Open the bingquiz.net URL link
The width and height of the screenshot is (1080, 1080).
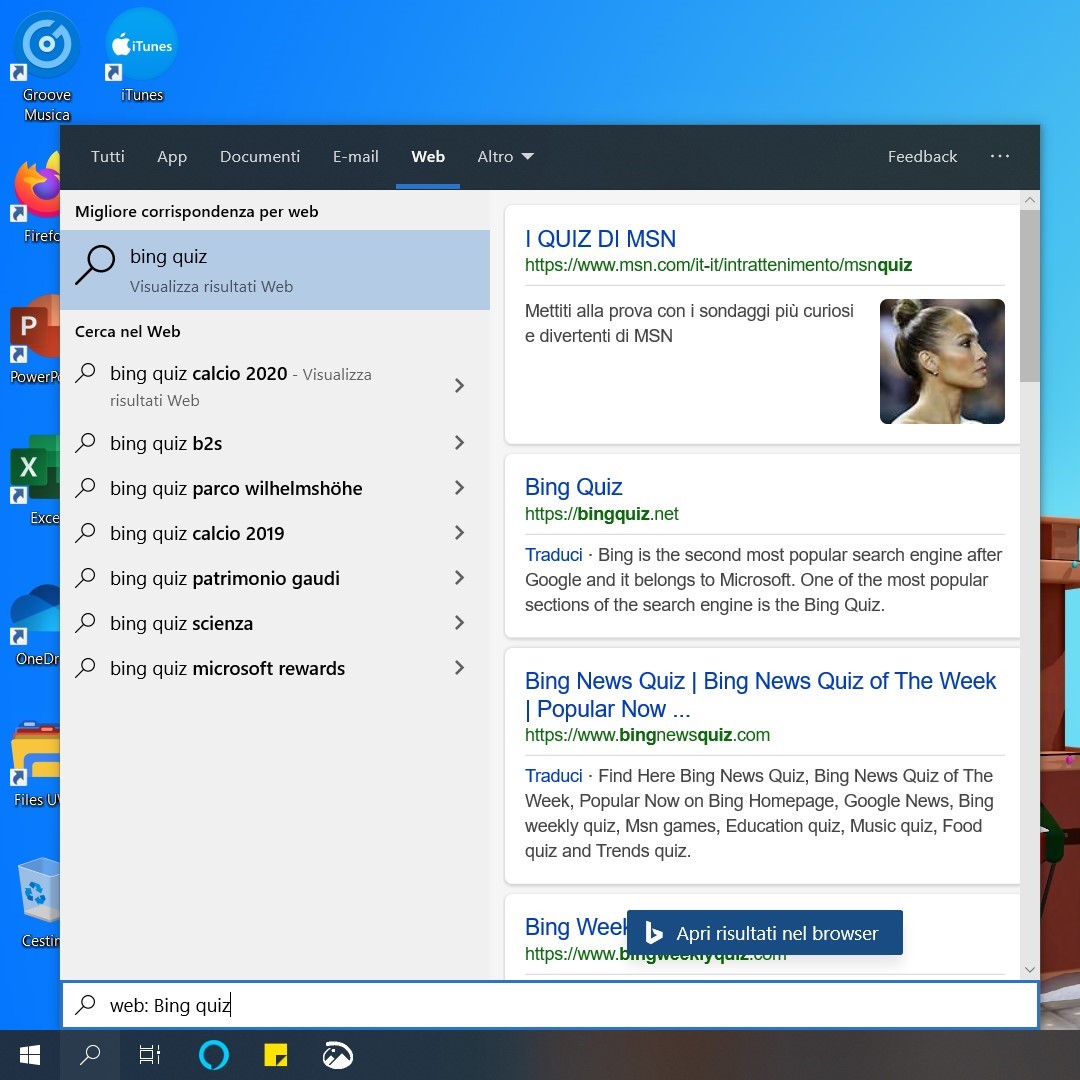click(x=601, y=514)
